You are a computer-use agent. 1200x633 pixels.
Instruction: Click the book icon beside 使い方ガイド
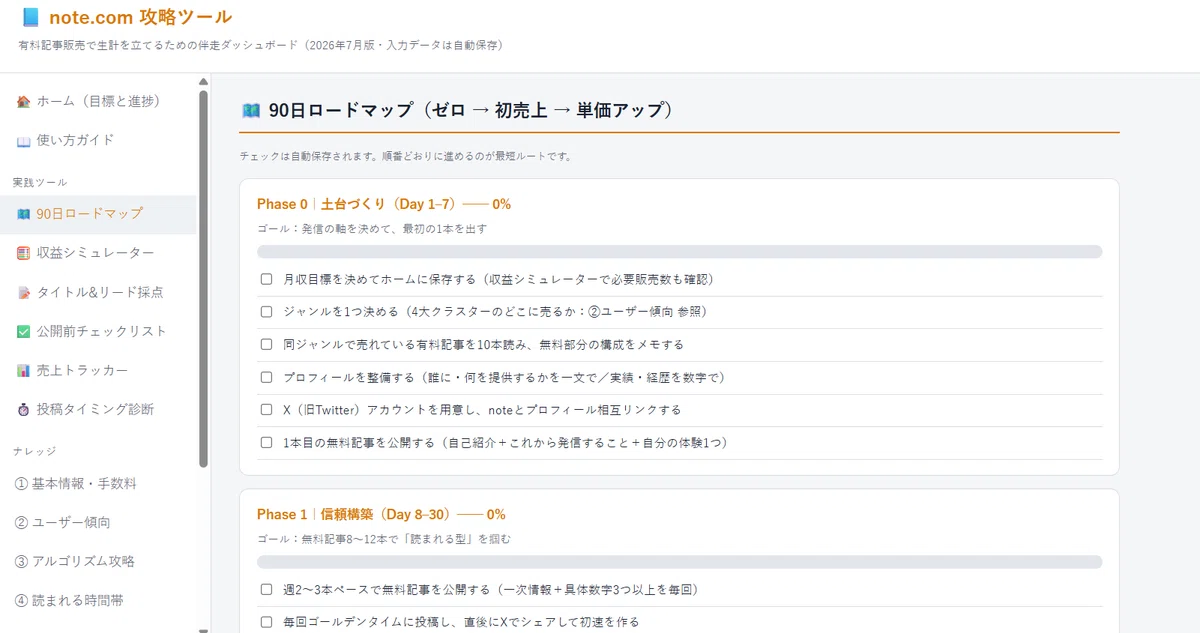click(x=23, y=141)
